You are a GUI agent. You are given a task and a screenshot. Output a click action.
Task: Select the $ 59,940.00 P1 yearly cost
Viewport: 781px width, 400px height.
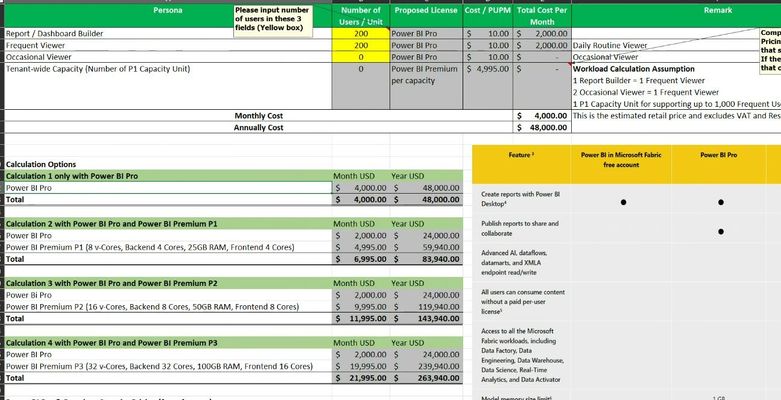(x=426, y=247)
